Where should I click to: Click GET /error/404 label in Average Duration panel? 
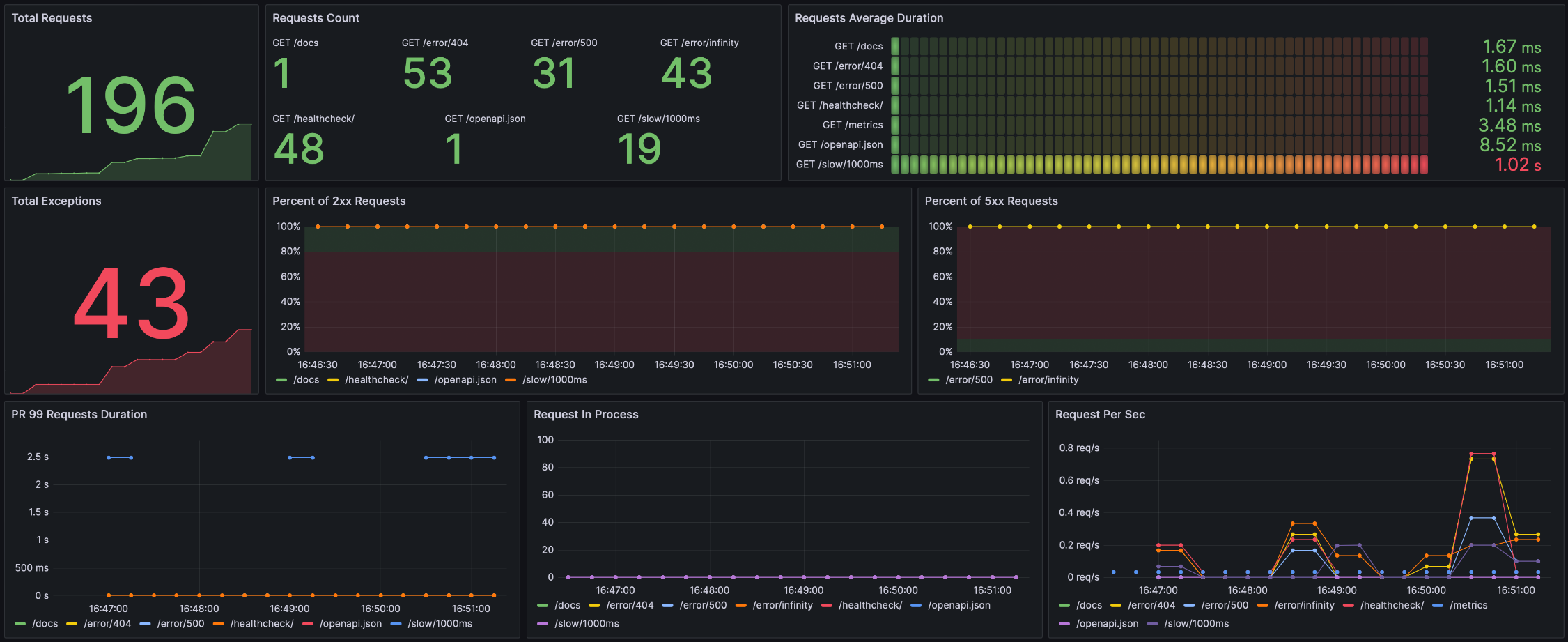coord(848,66)
